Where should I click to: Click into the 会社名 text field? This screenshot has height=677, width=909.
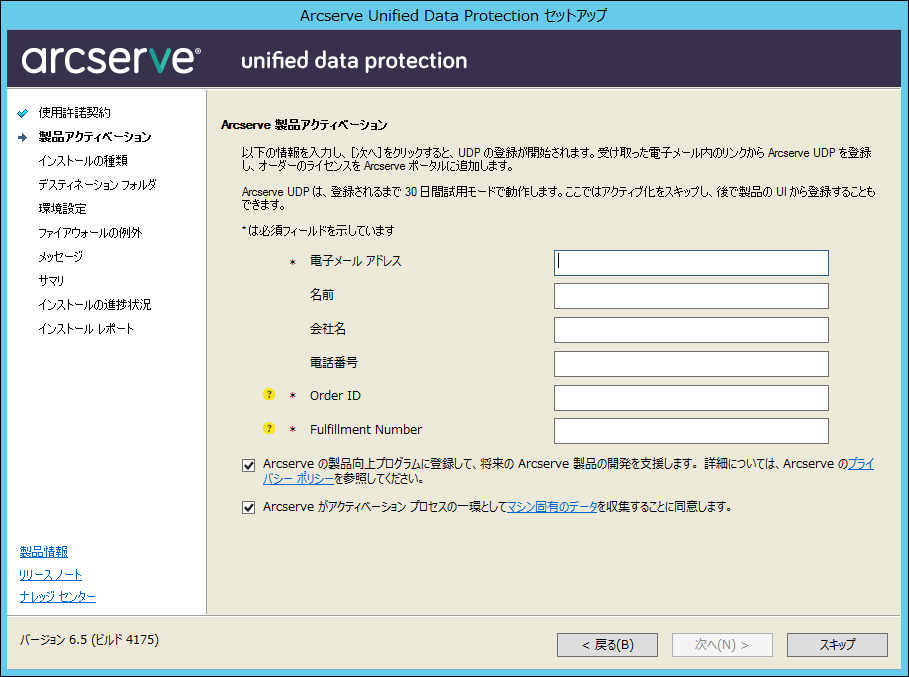coord(691,330)
